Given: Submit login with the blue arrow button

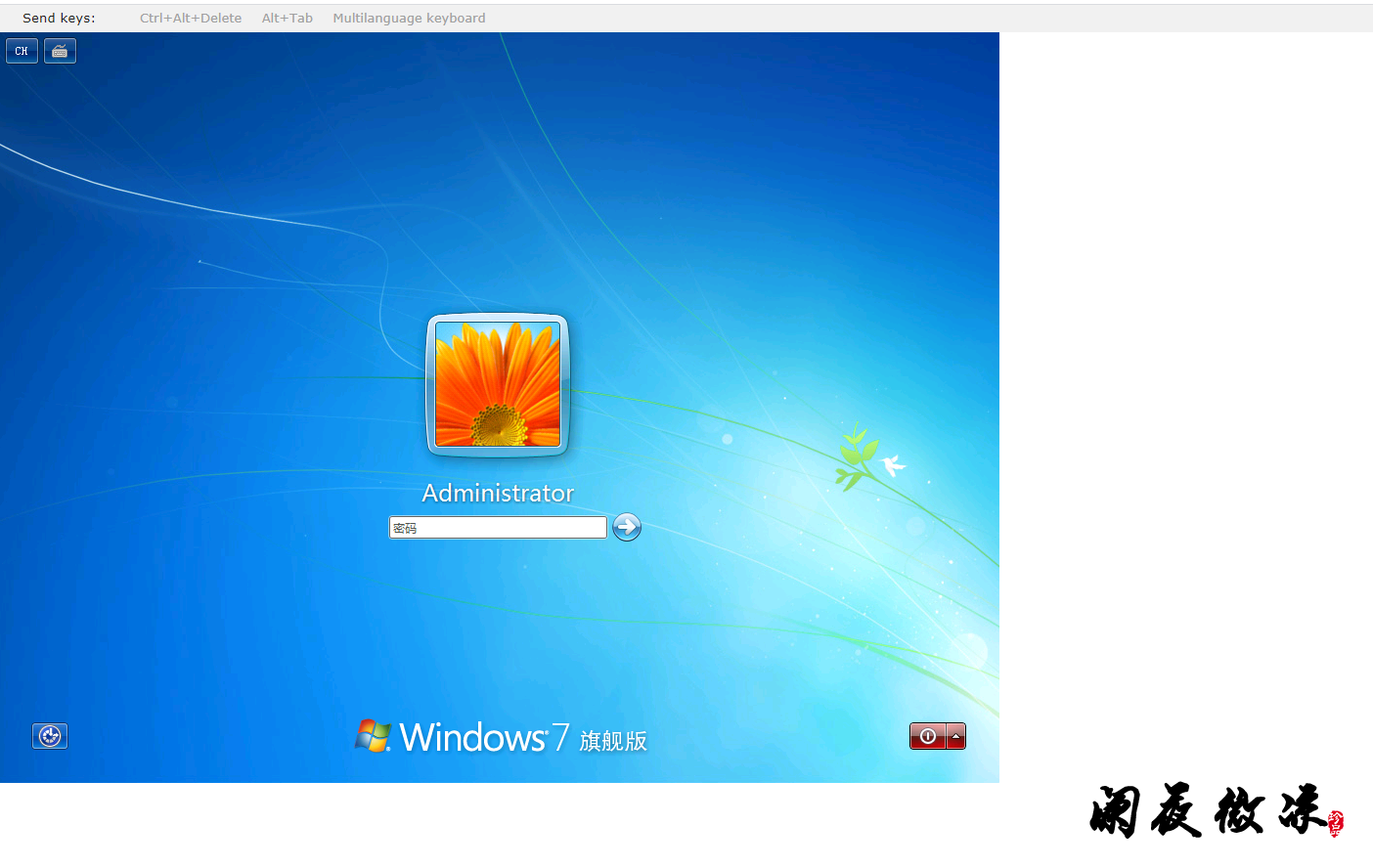Looking at the screenshot, I should pyautogui.click(x=627, y=527).
